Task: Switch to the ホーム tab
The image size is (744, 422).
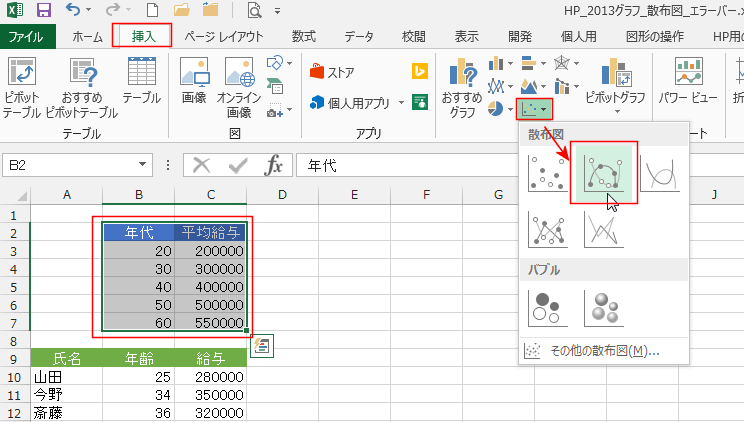Action: pos(87,37)
